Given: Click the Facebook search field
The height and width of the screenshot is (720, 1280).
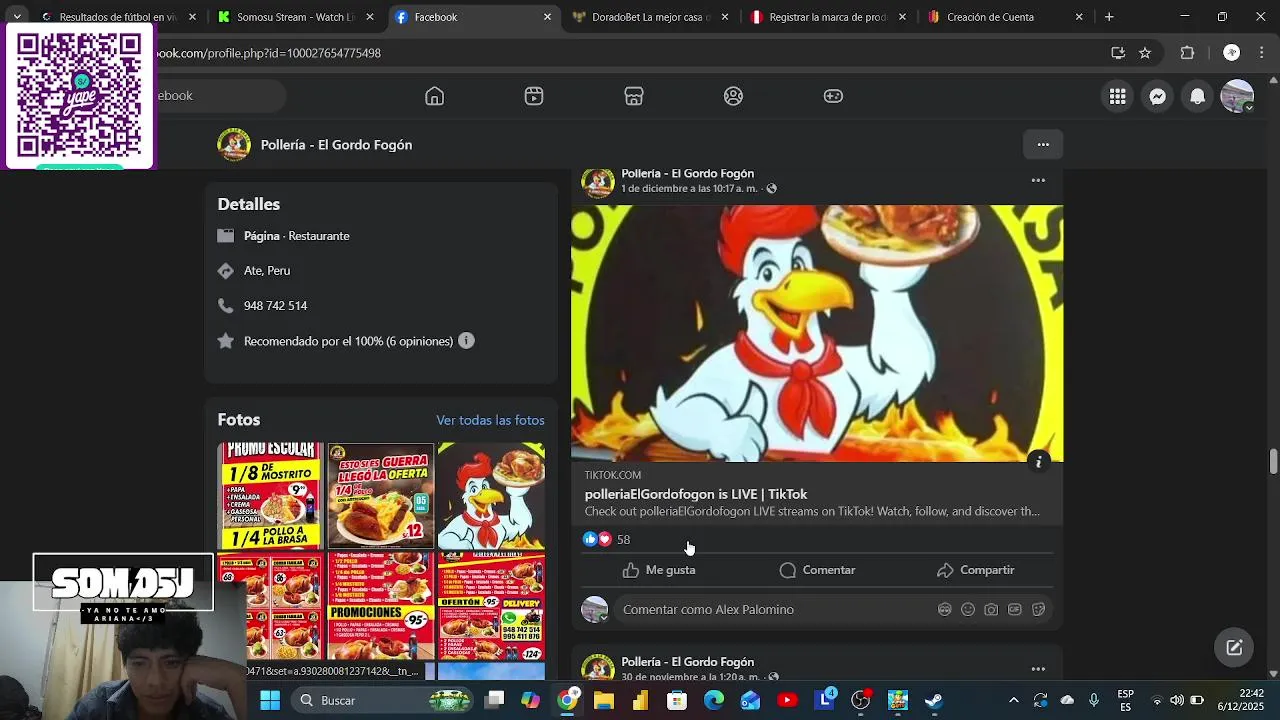Looking at the screenshot, I should tap(220, 95).
